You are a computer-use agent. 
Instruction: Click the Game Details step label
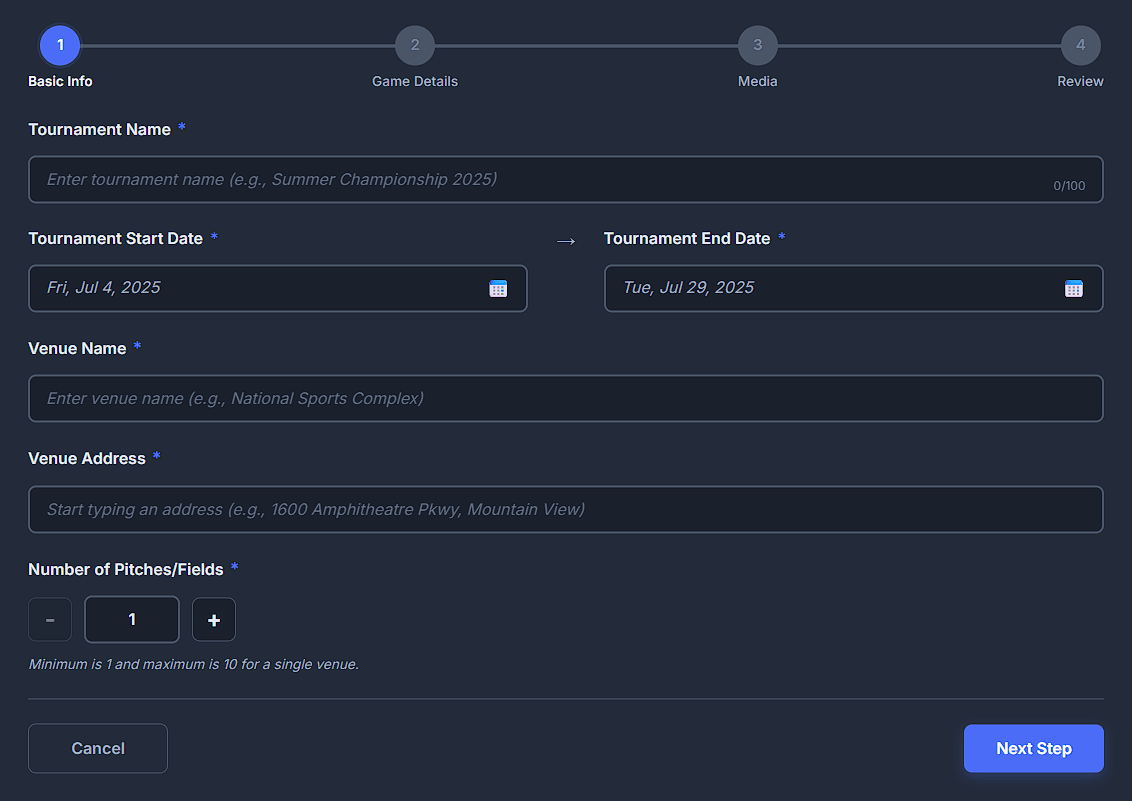[414, 82]
